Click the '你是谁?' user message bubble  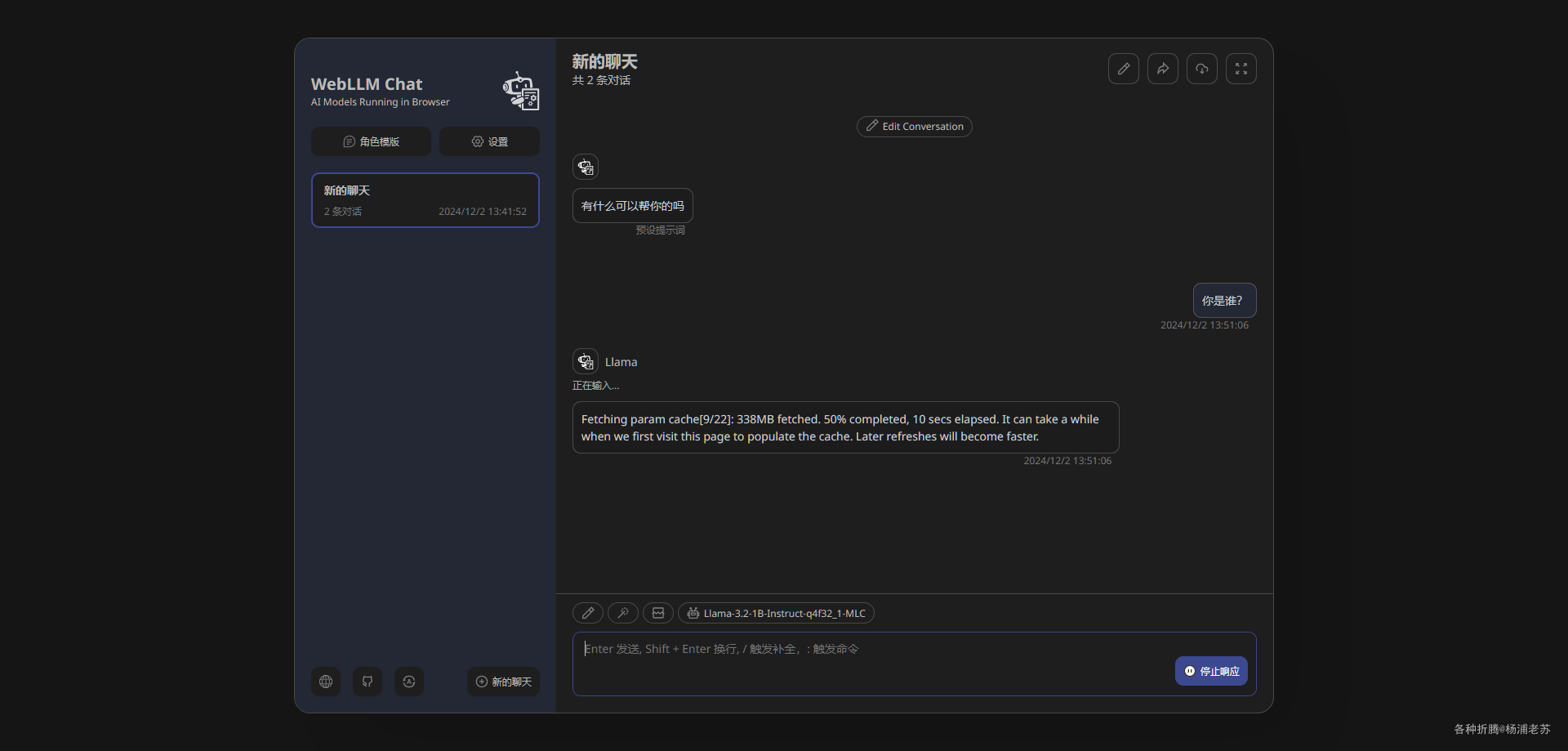coord(1225,300)
